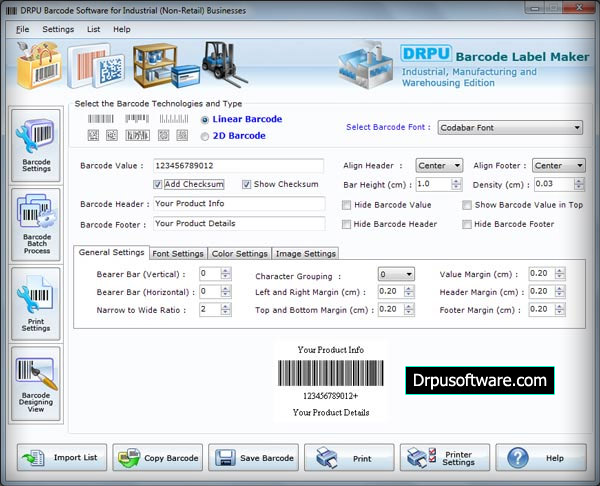Click the shopping bag barcode banner icon
This screenshot has height=486, width=600.
click(x=39, y=65)
